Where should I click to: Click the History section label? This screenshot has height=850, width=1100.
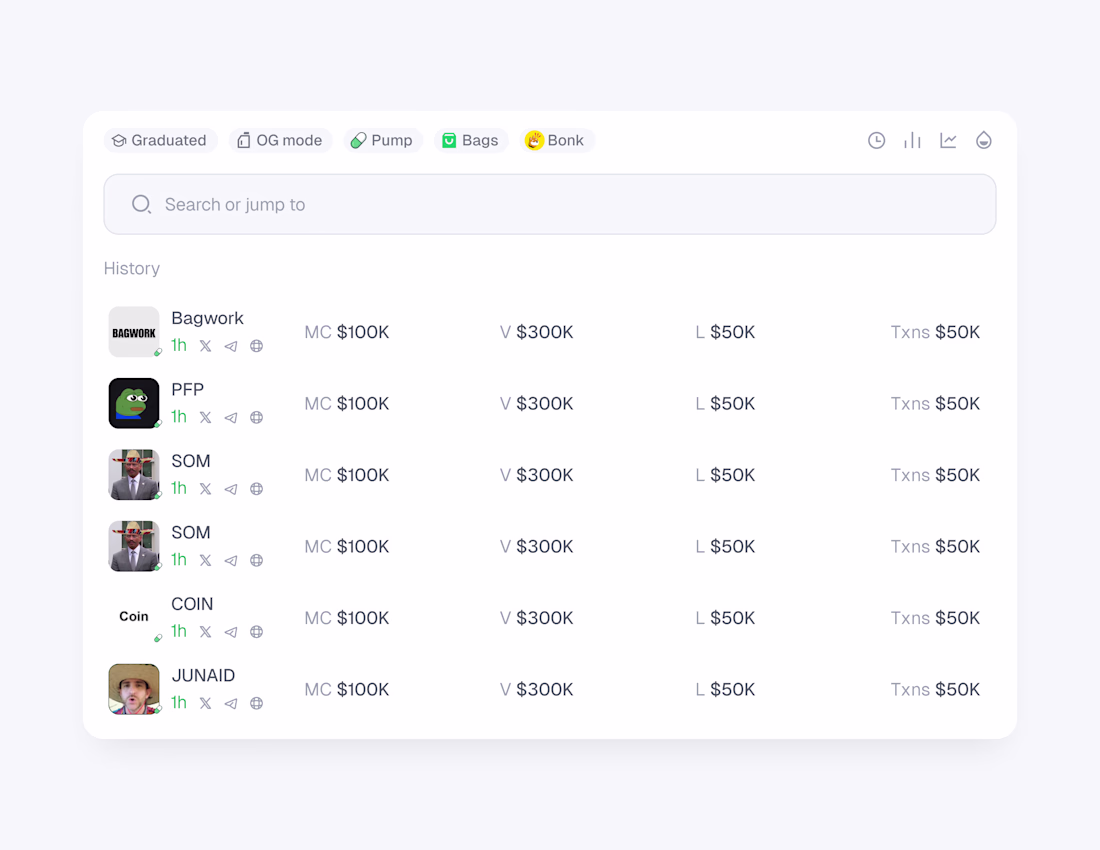coord(132,269)
